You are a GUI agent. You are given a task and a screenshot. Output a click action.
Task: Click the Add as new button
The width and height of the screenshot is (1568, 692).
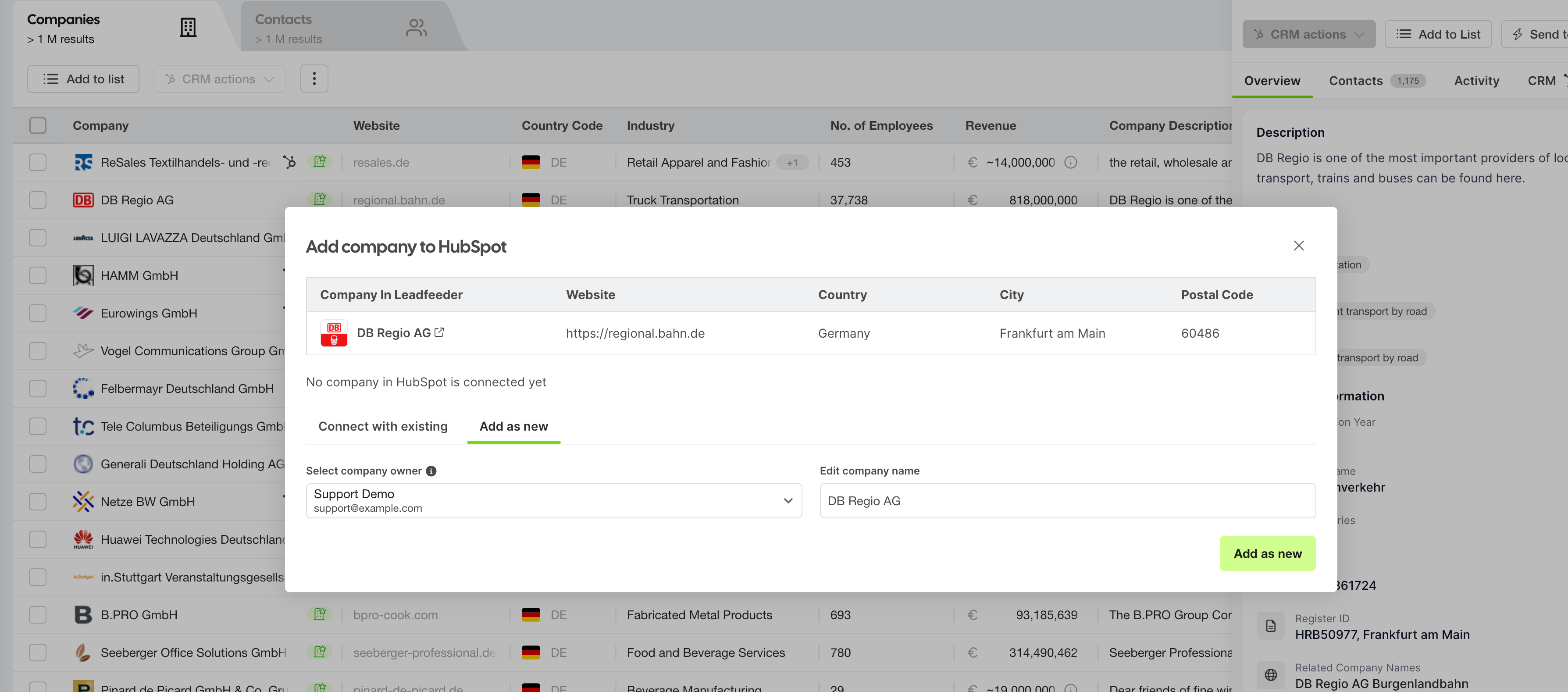pos(1268,553)
